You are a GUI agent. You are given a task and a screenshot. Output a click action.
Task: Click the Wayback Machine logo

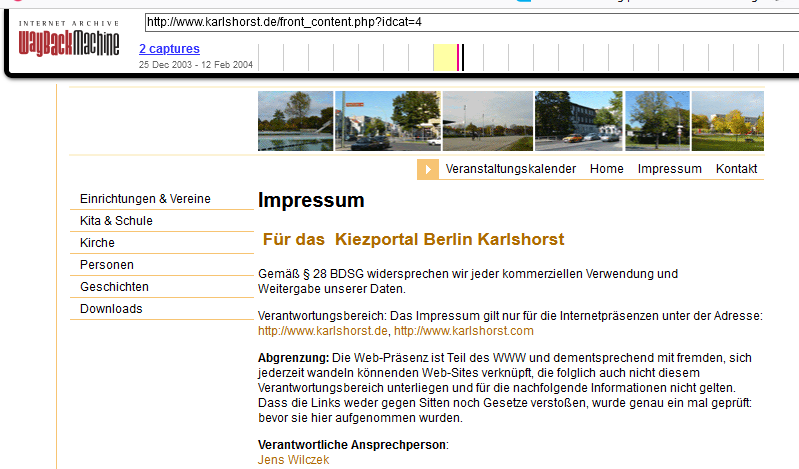[69, 39]
